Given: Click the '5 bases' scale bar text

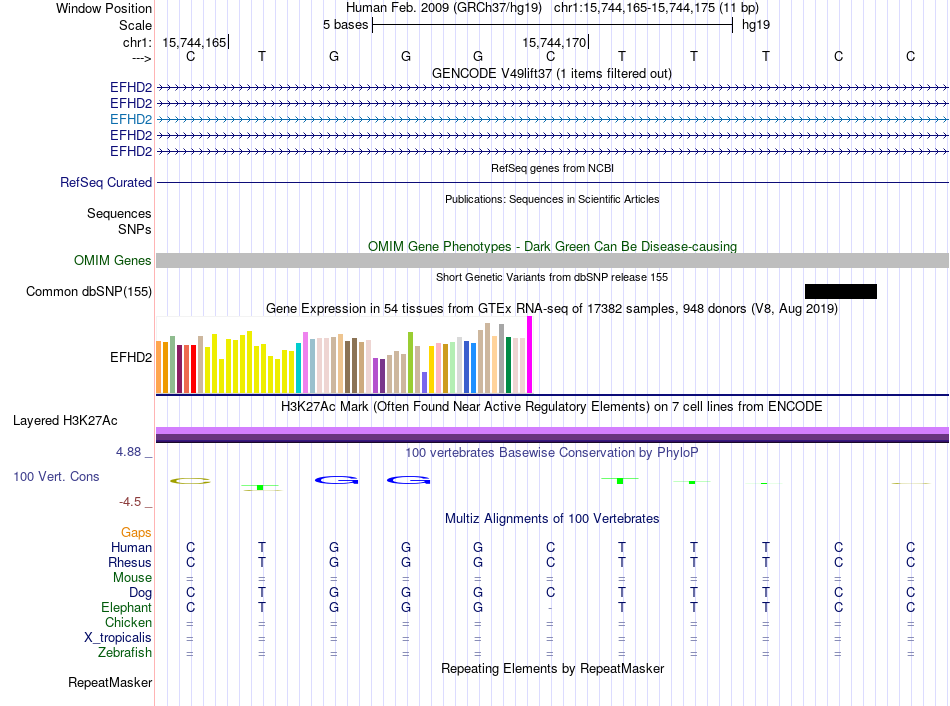Looking at the screenshot, I should click(345, 25).
